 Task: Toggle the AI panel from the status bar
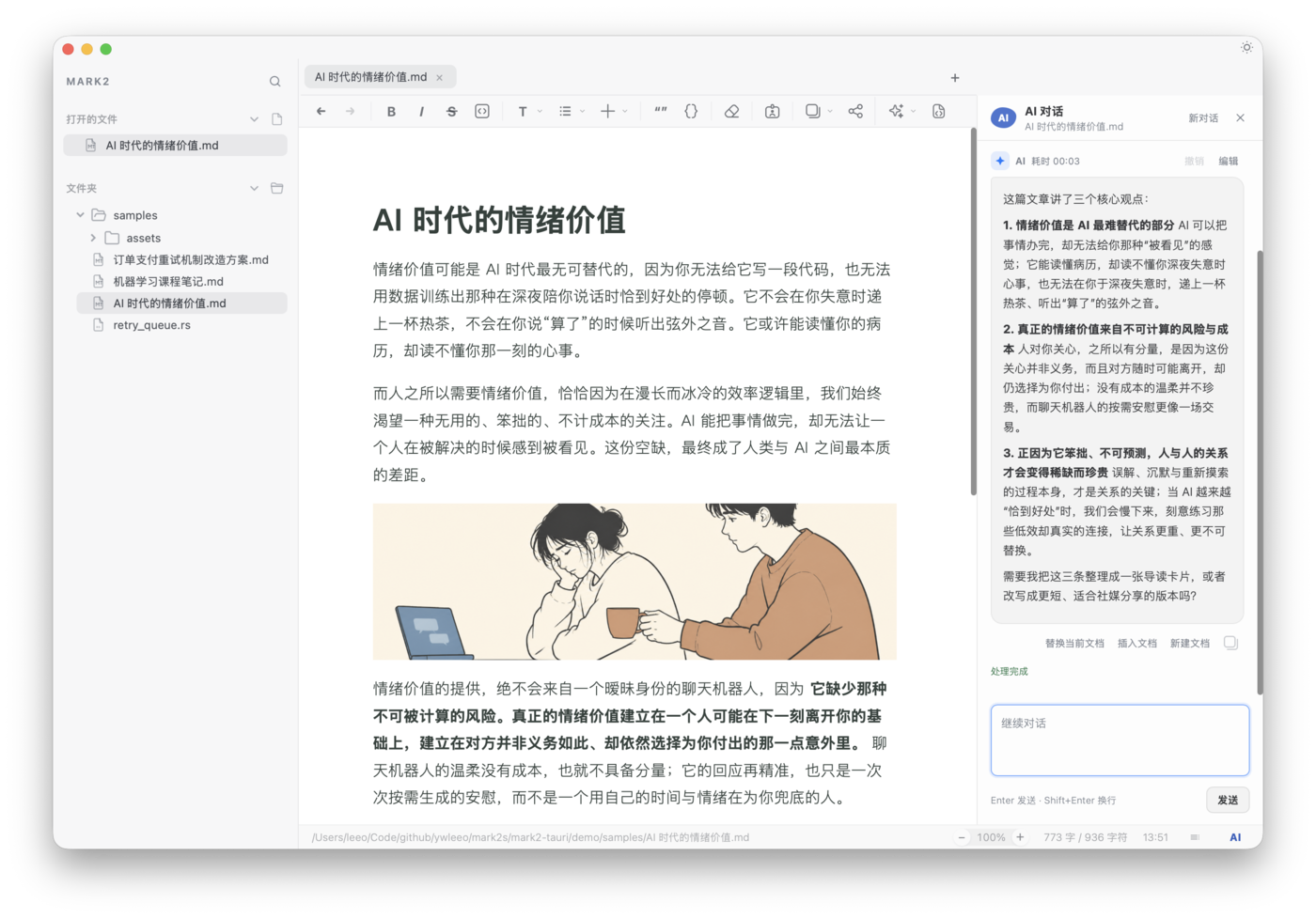1235,837
